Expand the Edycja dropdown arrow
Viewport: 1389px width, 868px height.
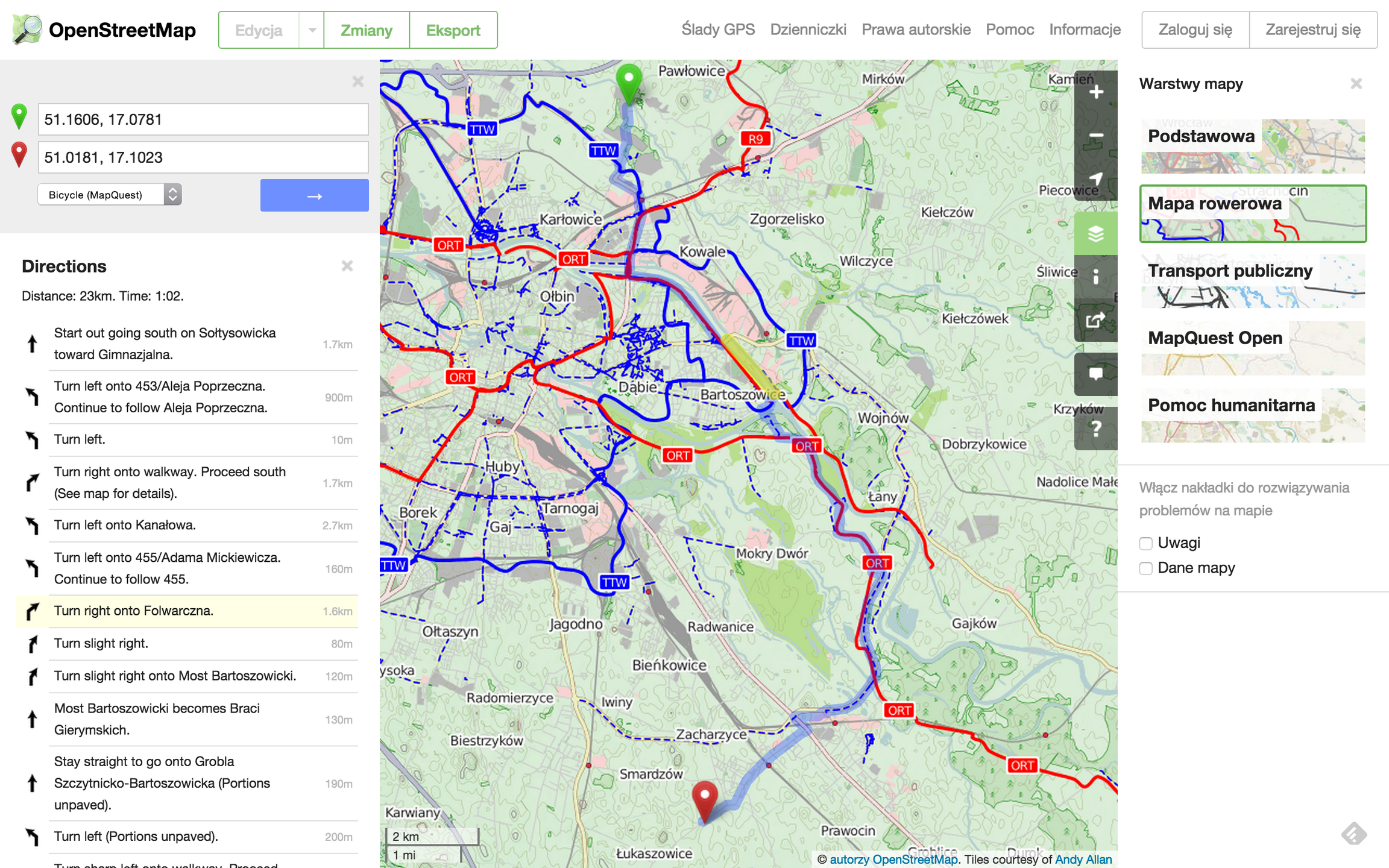click(x=312, y=30)
